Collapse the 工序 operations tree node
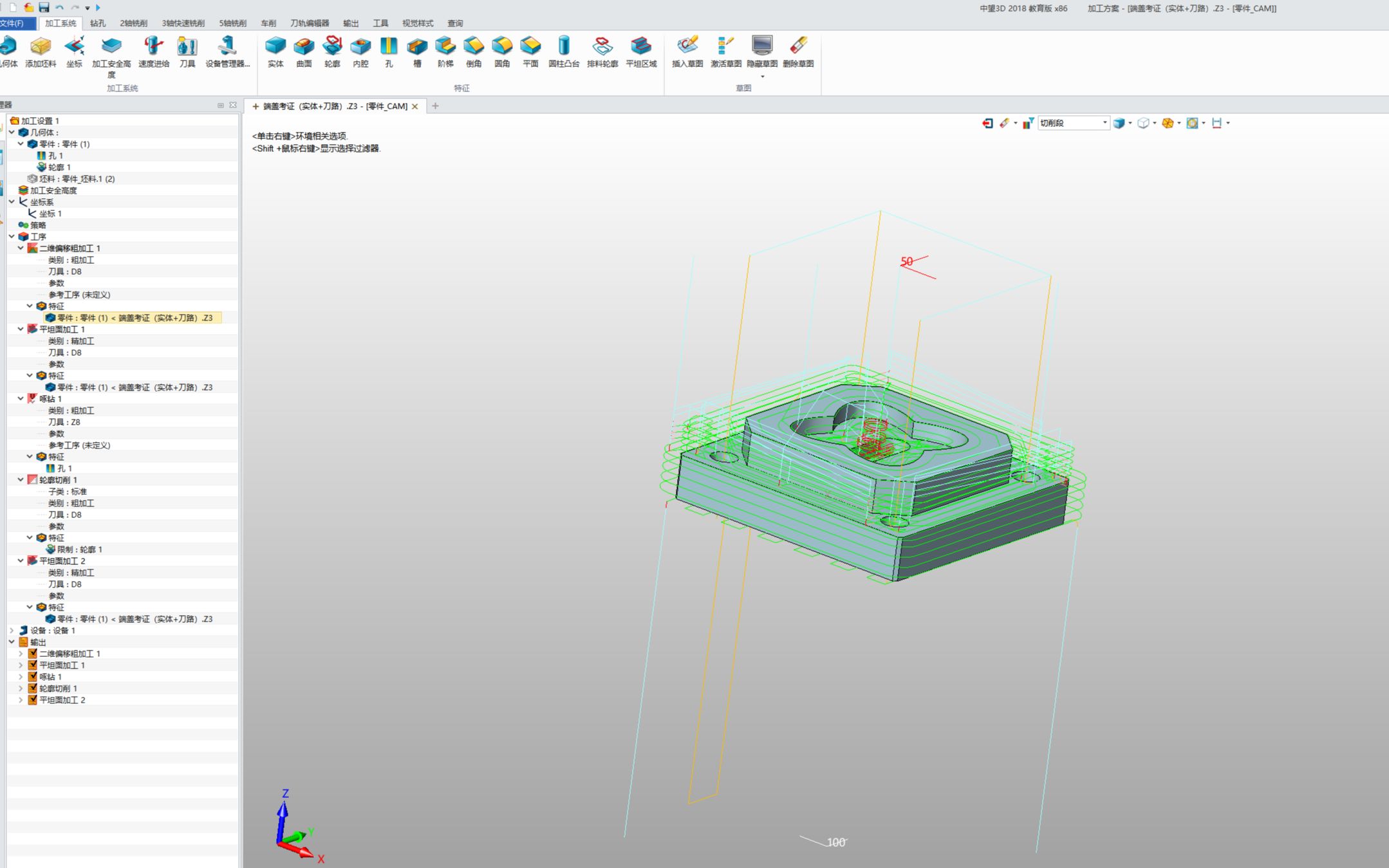Viewport: 1389px width, 868px height. coord(12,236)
